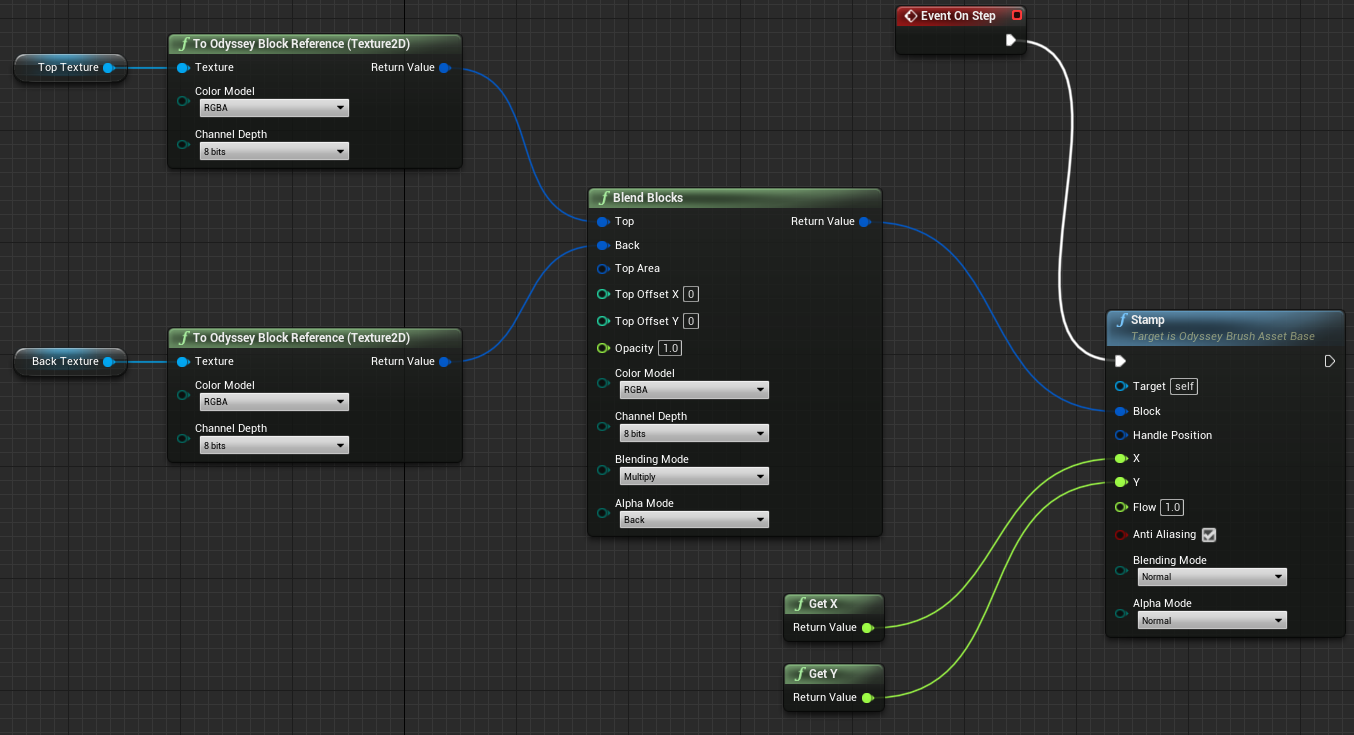This screenshot has height=735, width=1354.
Task: Disable Anti Aliasing on the Stamp node
Action: click(x=1208, y=534)
